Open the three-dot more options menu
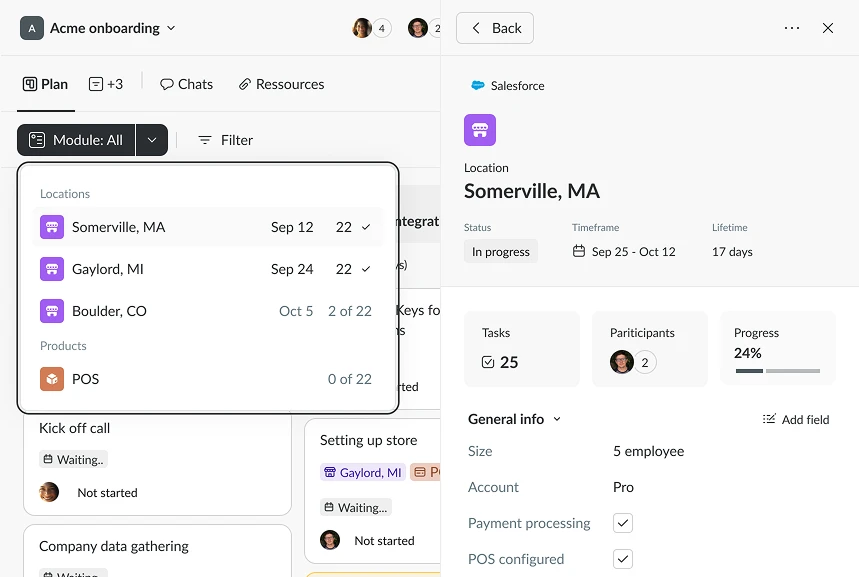The image size is (859, 577). pos(792,28)
